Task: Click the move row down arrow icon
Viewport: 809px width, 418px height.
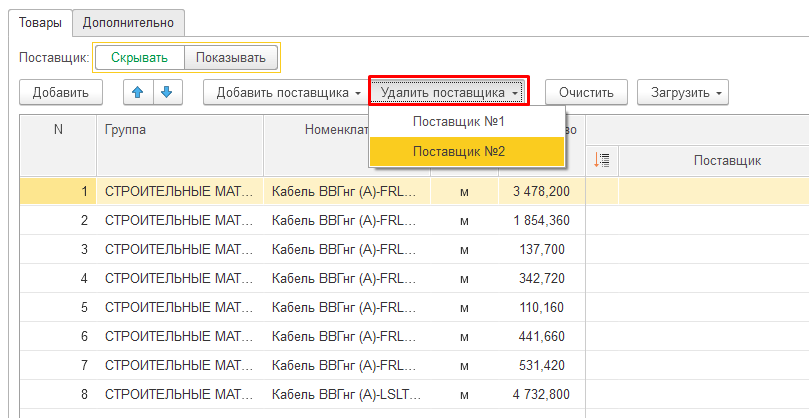Action: click(166, 92)
